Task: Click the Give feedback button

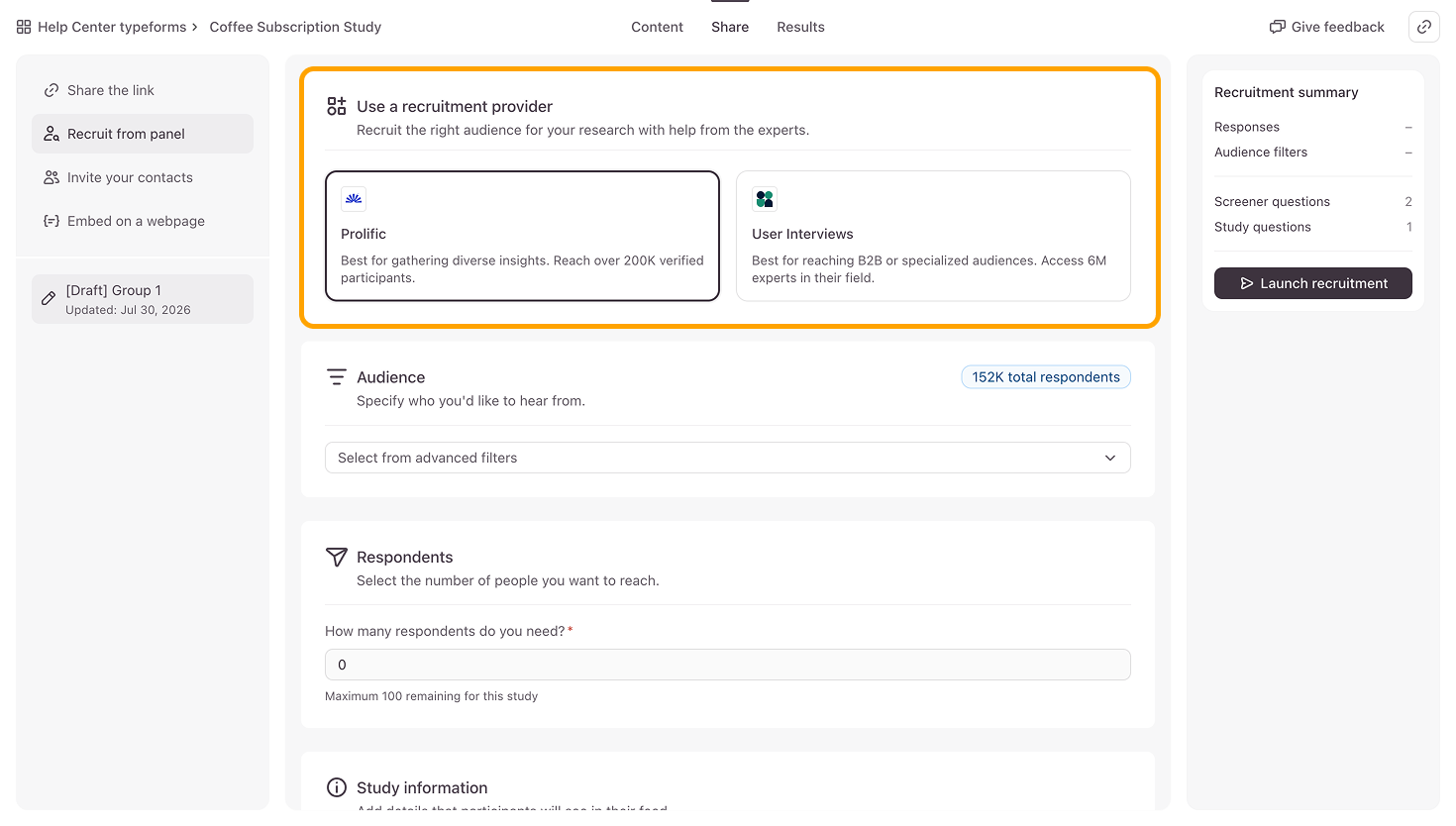Action: [x=1327, y=27]
